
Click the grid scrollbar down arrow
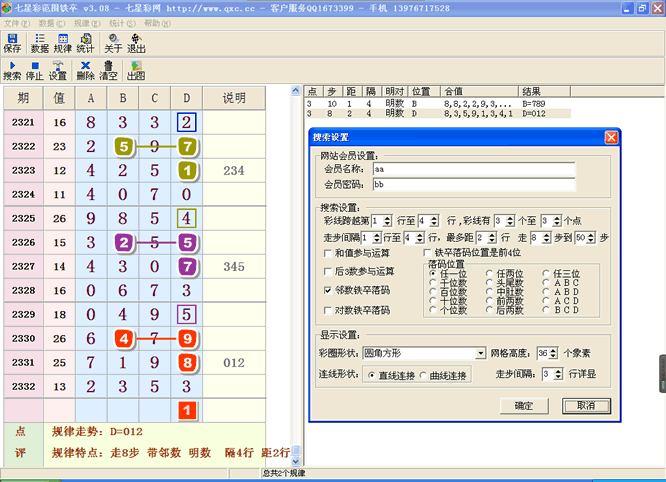[x=296, y=461]
